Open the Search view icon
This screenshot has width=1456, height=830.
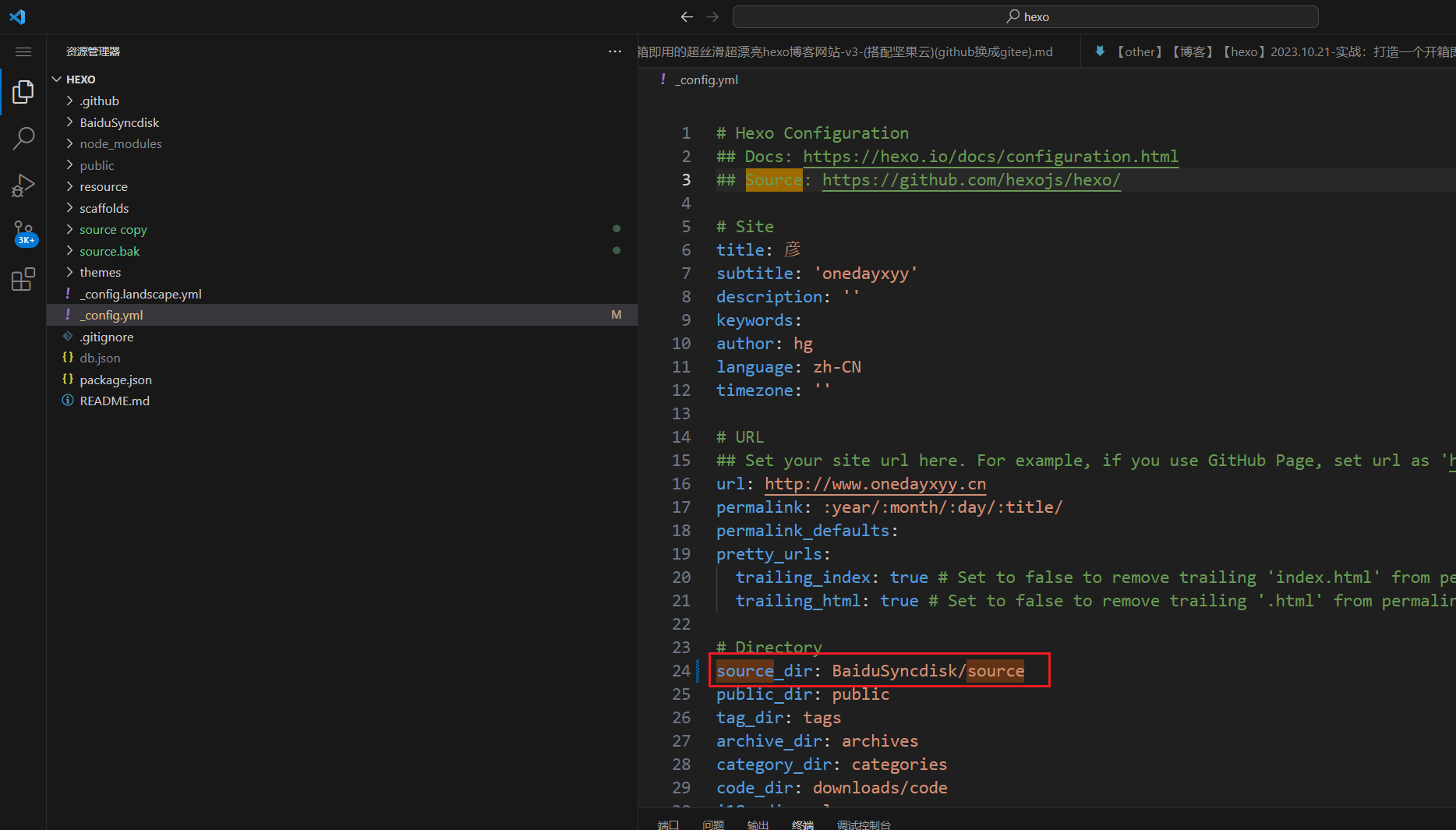click(23, 139)
